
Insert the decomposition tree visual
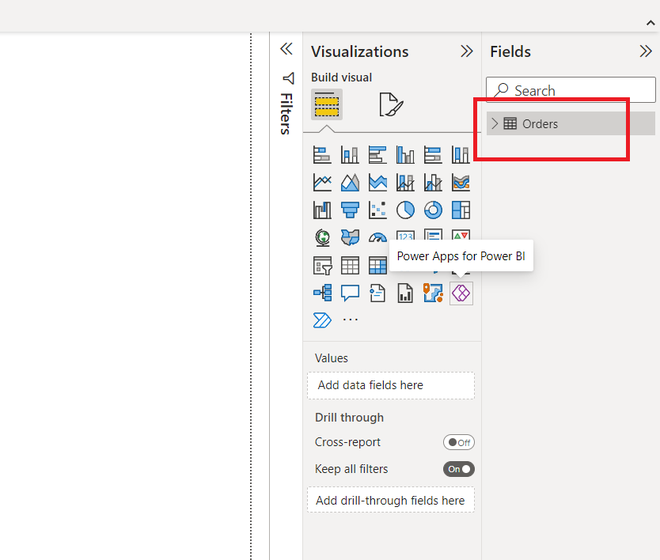tap(322, 293)
